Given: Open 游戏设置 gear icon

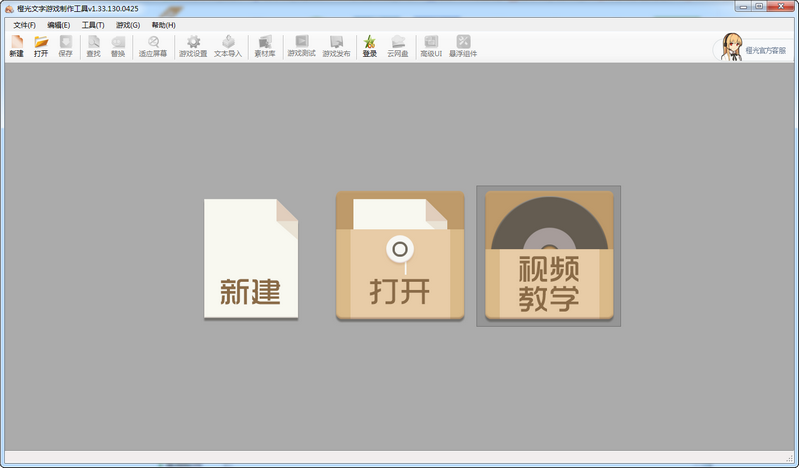Looking at the screenshot, I should point(193,46).
